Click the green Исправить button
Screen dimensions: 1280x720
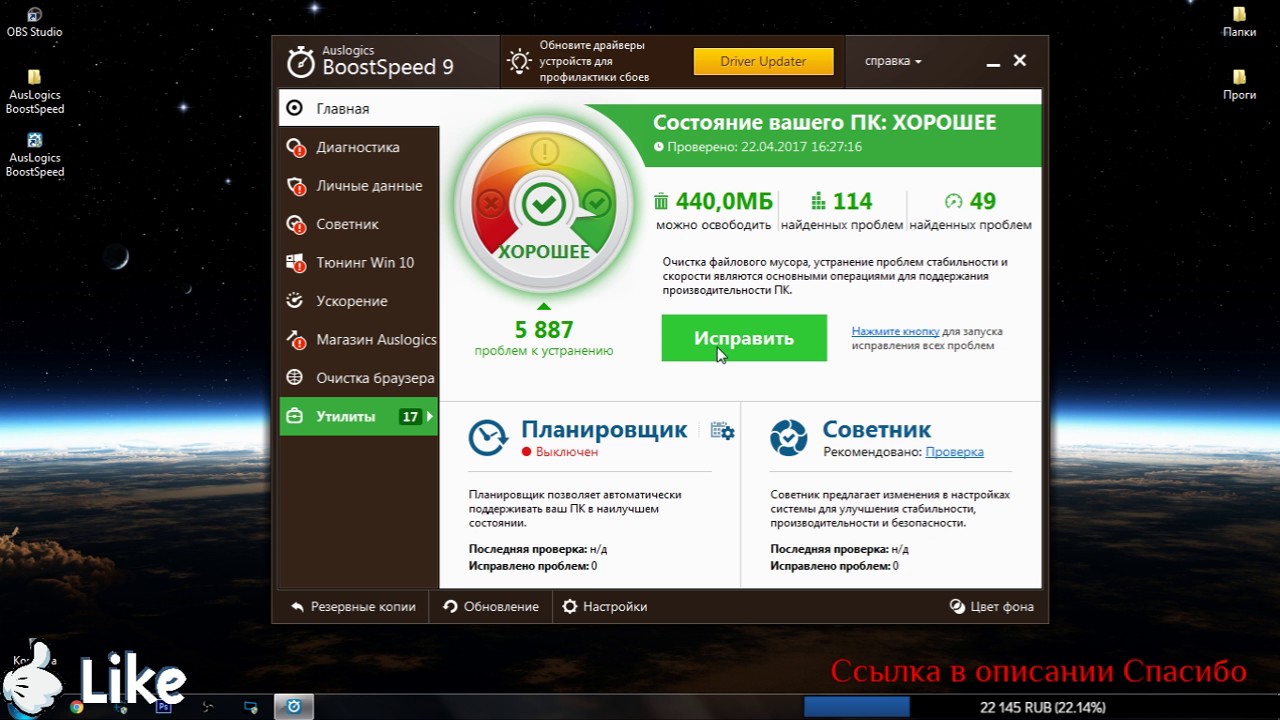(744, 338)
